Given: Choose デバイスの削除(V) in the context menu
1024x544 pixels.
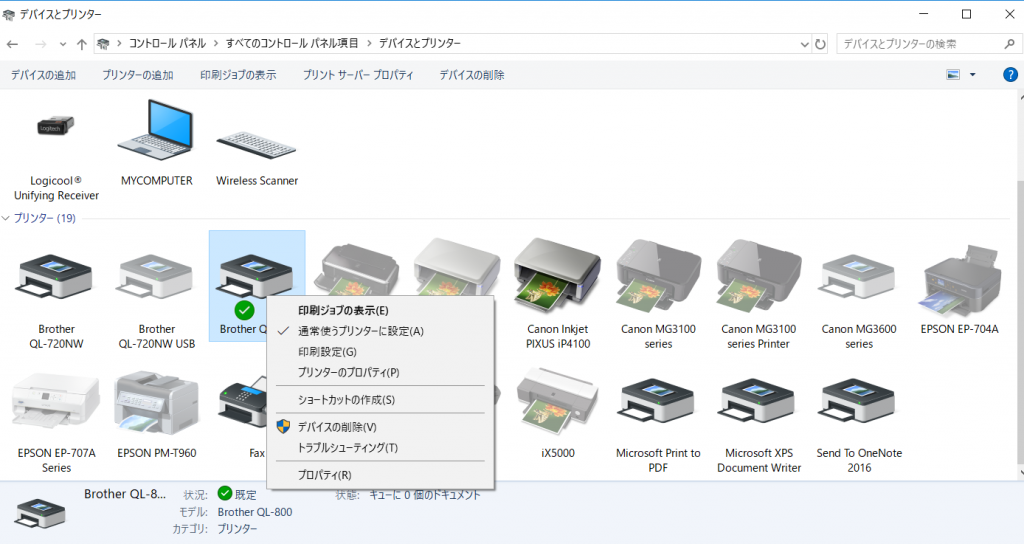Looking at the screenshot, I should tap(337, 427).
